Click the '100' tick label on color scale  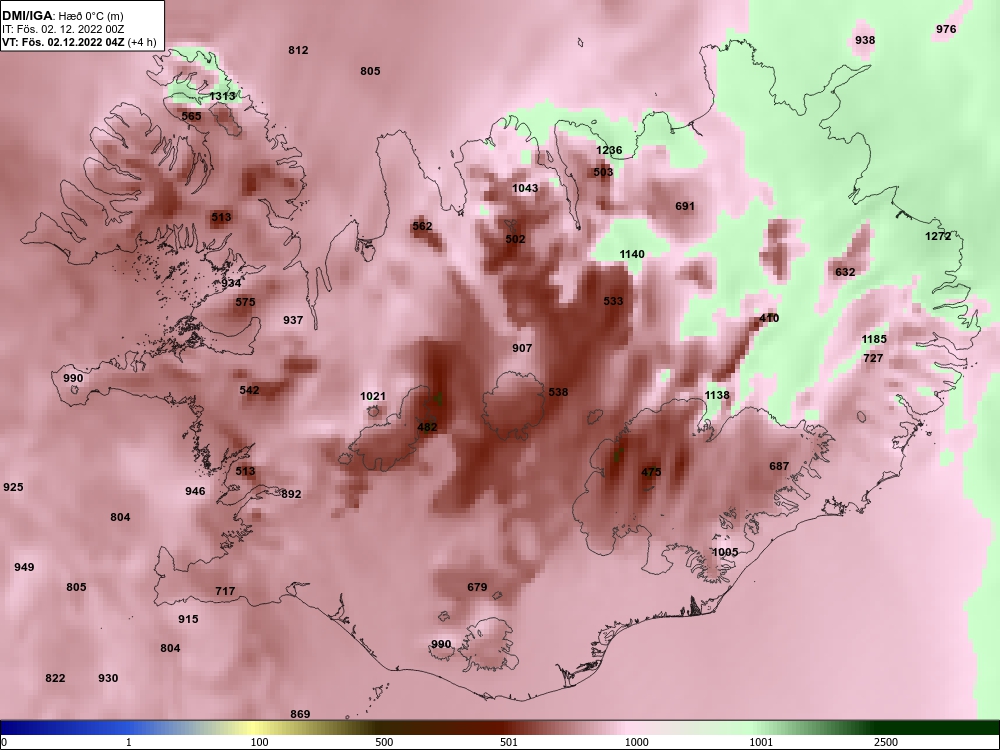click(260, 742)
